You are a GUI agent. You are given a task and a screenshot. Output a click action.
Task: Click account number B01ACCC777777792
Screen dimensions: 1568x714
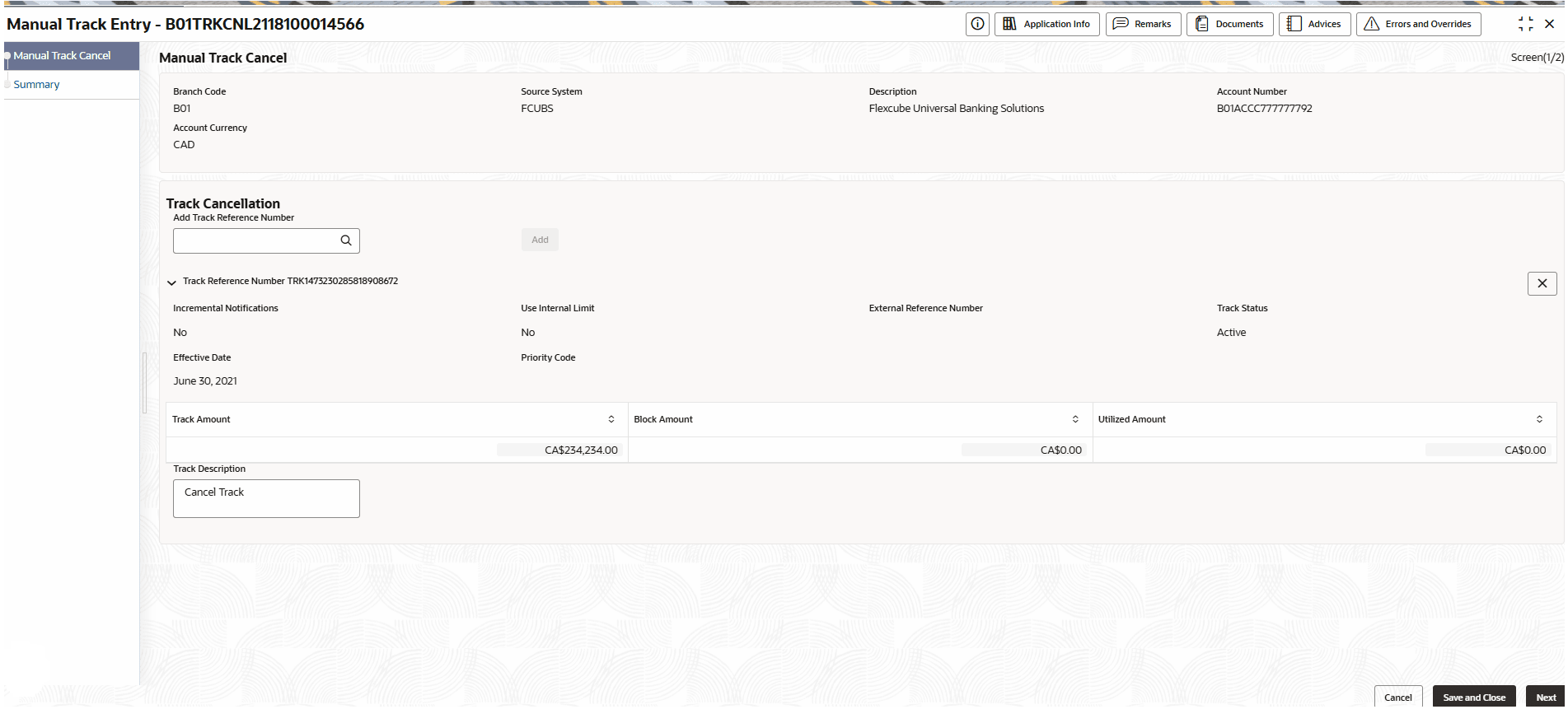(1264, 108)
